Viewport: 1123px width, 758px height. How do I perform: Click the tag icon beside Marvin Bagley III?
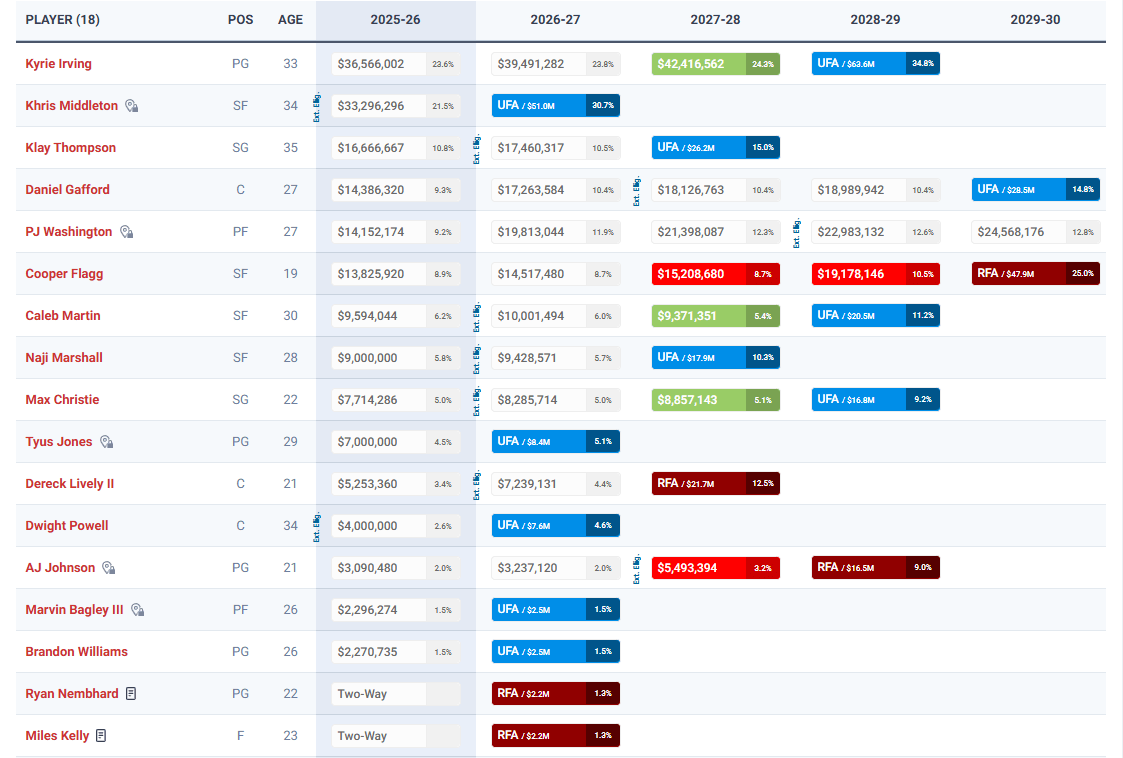tap(137, 610)
